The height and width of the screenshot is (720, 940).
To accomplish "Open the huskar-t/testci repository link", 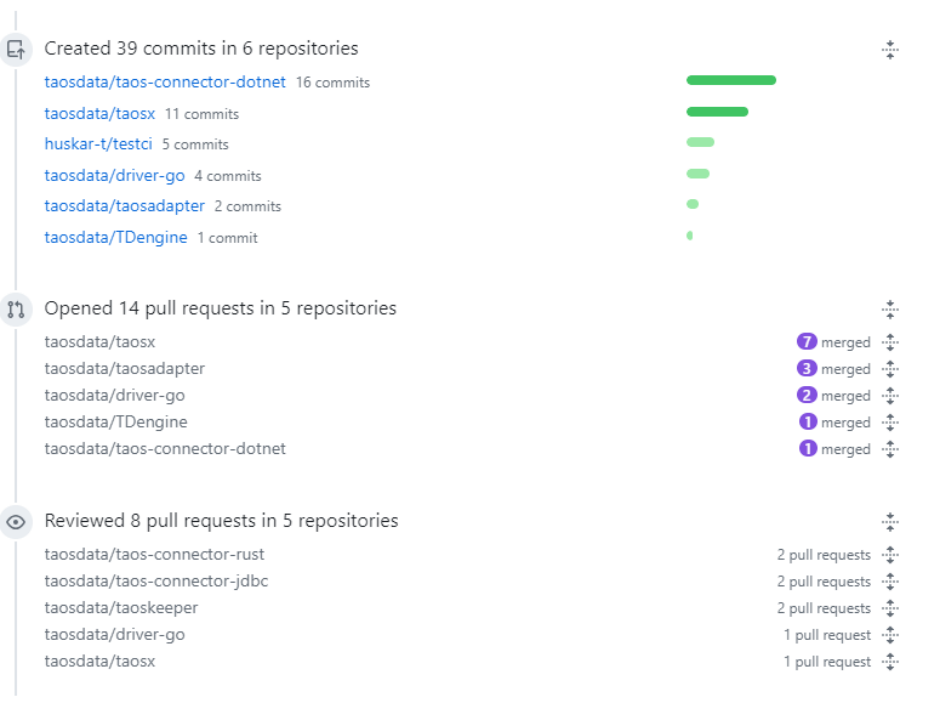I will tap(99, 144).
